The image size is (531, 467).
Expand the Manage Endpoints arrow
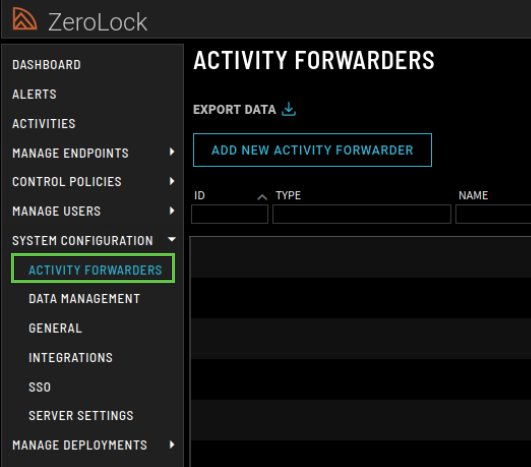(172, 152)
